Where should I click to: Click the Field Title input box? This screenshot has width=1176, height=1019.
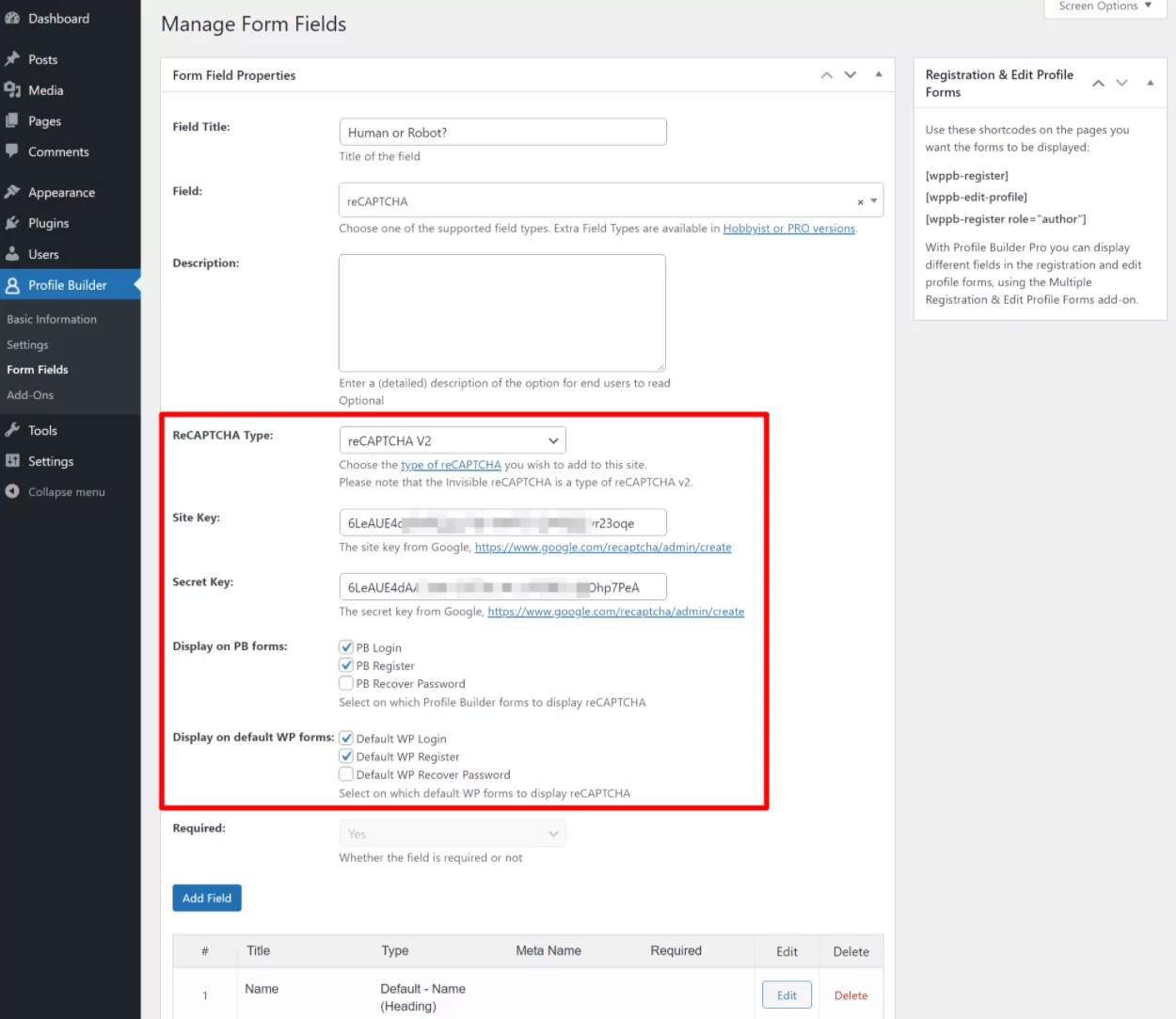tap(502, 133)
